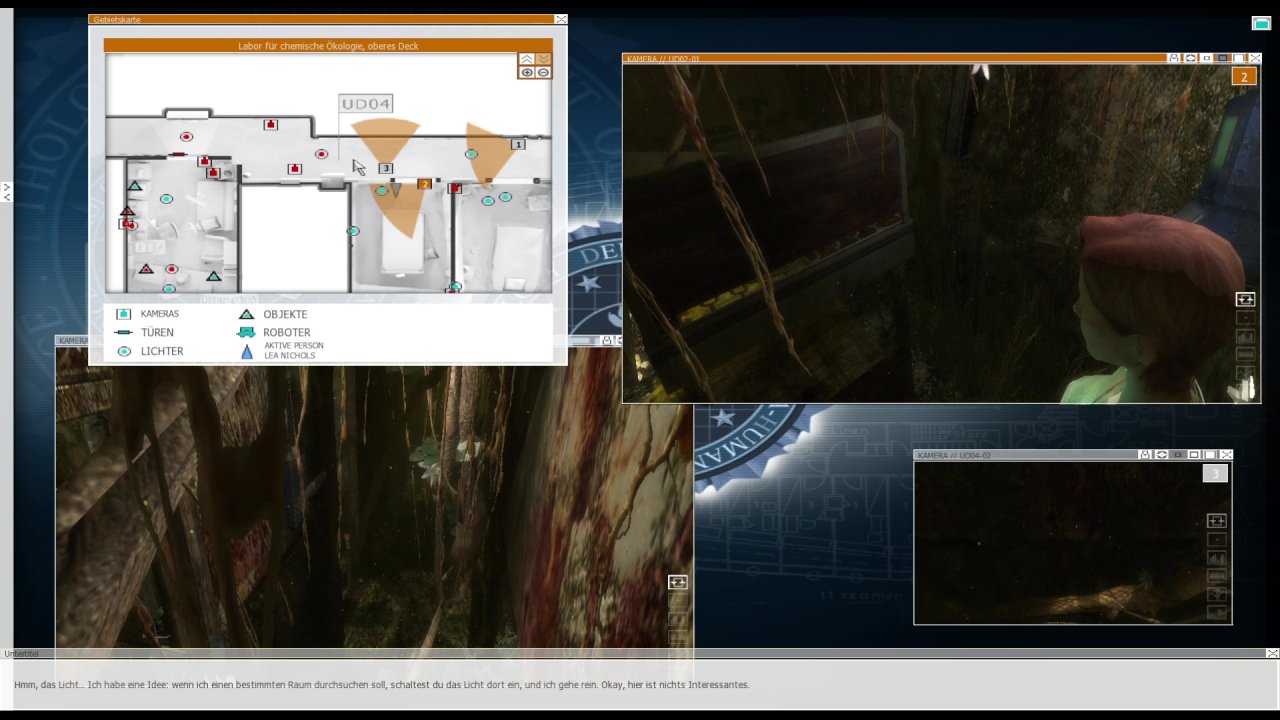Click the first title-bar icon of camera UD04-02

pyautogui.click(x=1145, y=455)
